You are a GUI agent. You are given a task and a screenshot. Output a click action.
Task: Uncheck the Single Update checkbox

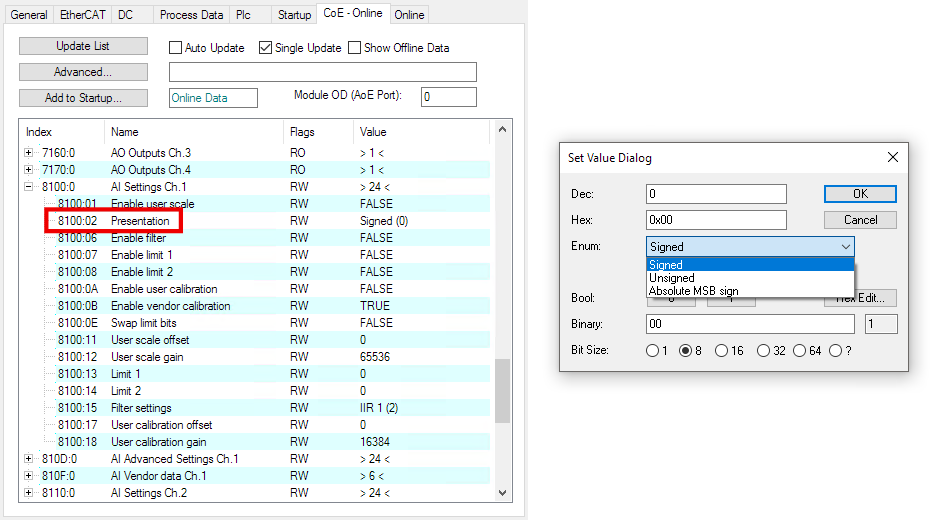point(265,47)
